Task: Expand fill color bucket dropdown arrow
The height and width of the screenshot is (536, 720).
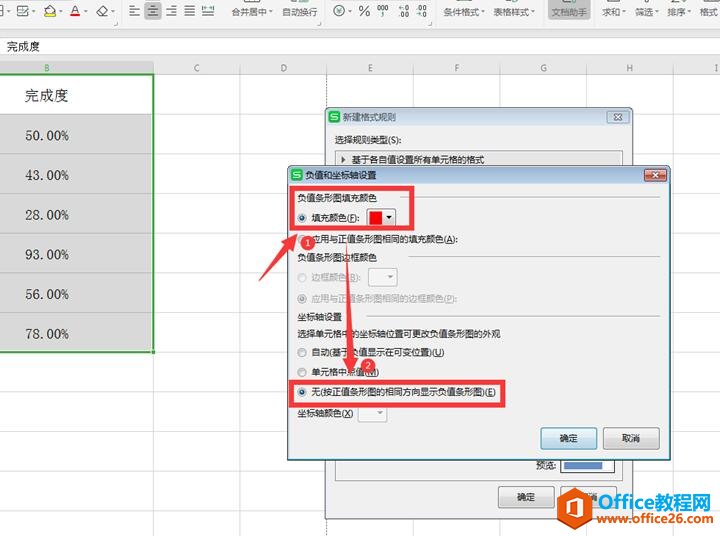Action: [61, 11]
